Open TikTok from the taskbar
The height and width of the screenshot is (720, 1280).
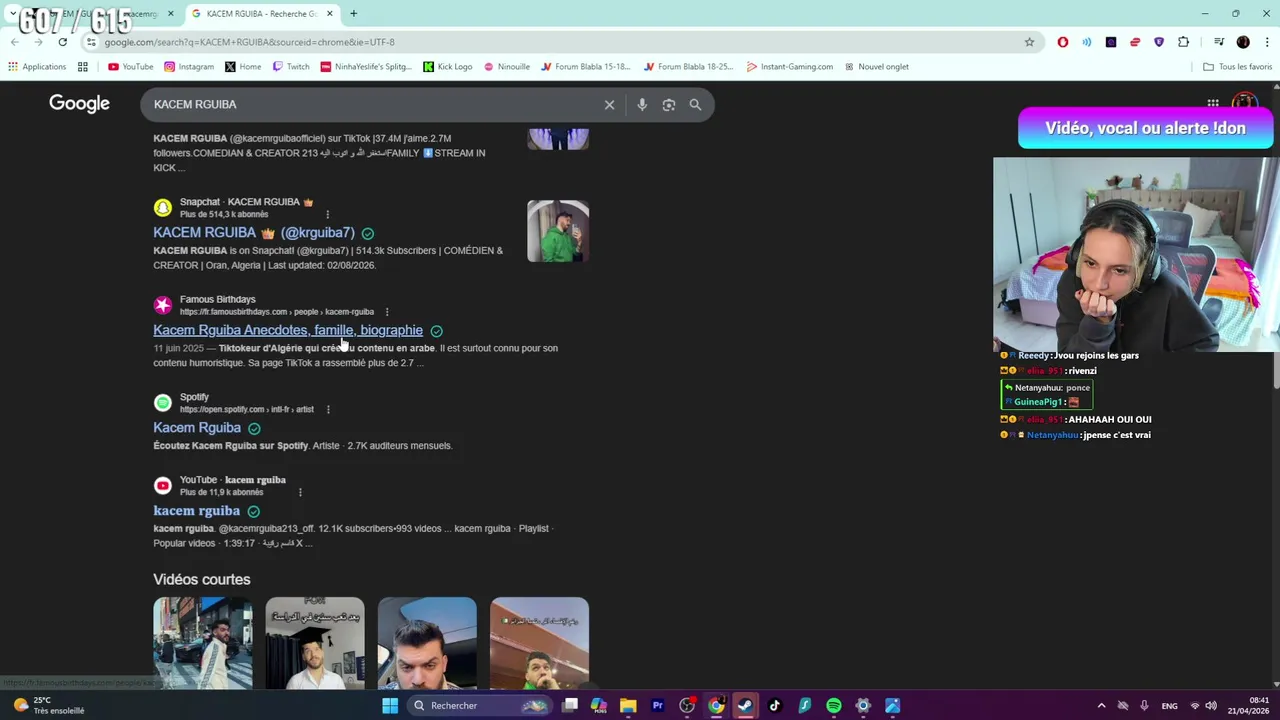coord(774,705)
